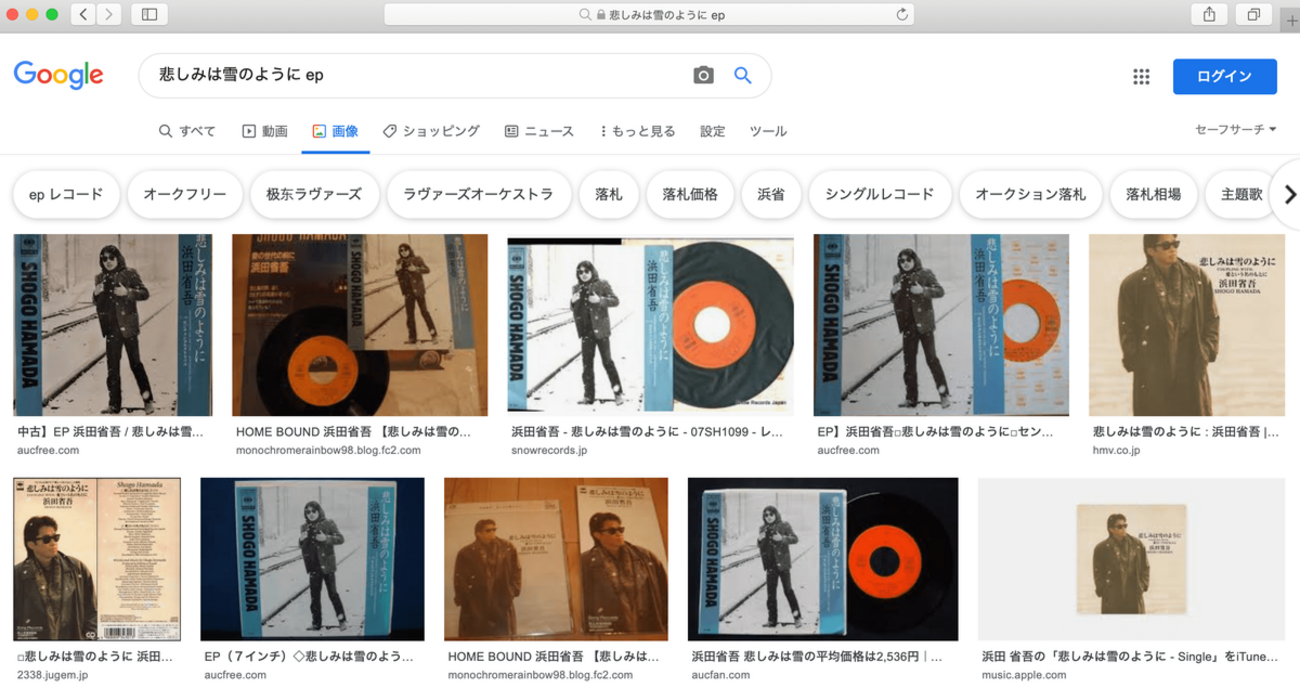The image size is (1300, 688).
Task: Open the 設定 menu
Action: click(713, 131)
